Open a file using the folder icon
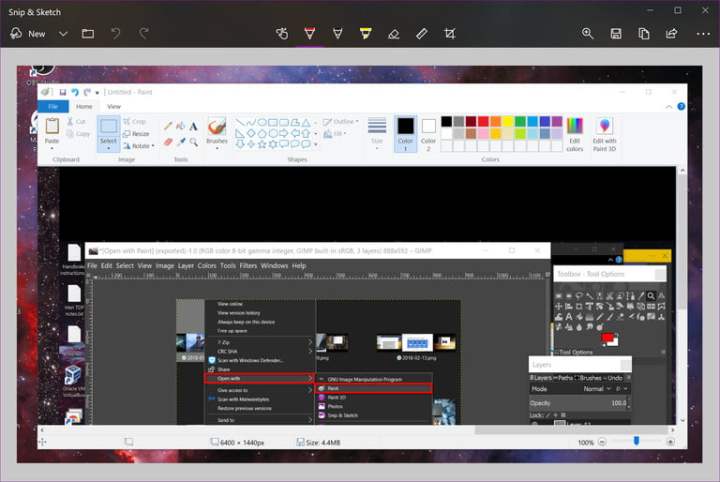This screenshot has width=720, height=482. tap(88, 33)
